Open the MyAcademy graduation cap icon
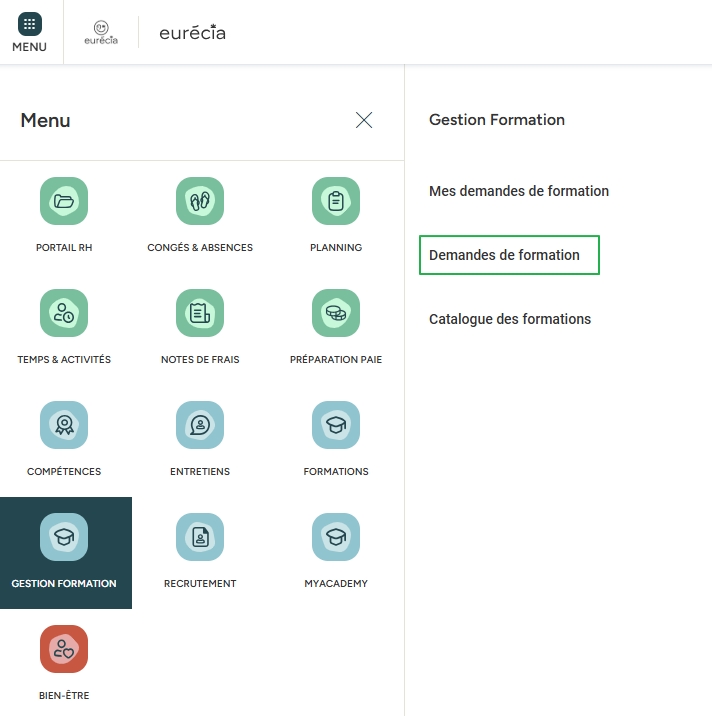 336,537
